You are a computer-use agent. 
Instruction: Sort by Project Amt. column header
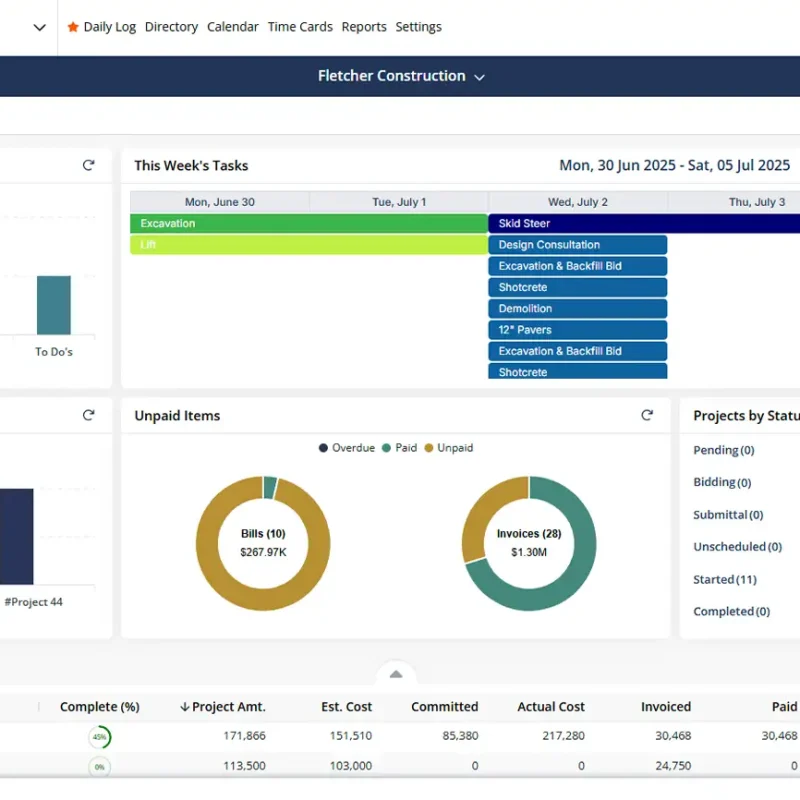tap(223, 707)
